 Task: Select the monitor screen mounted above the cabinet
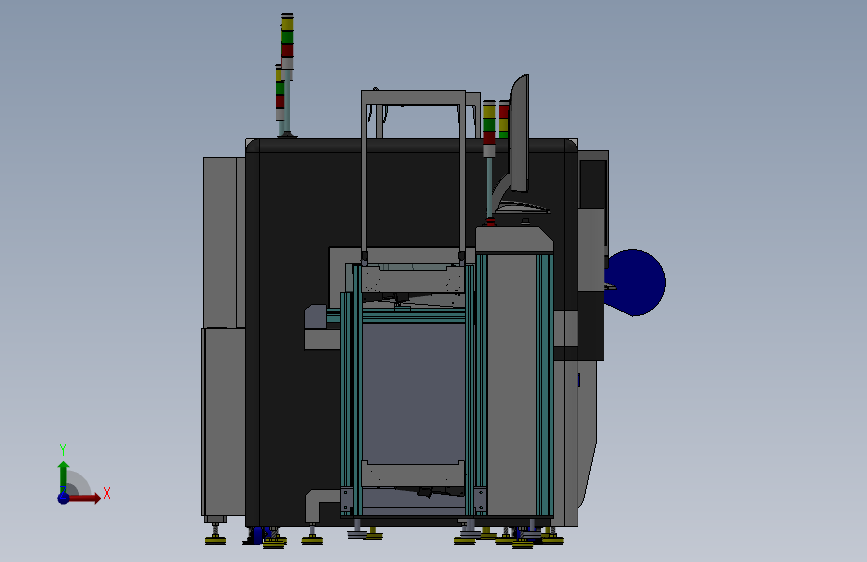[520, 133]
